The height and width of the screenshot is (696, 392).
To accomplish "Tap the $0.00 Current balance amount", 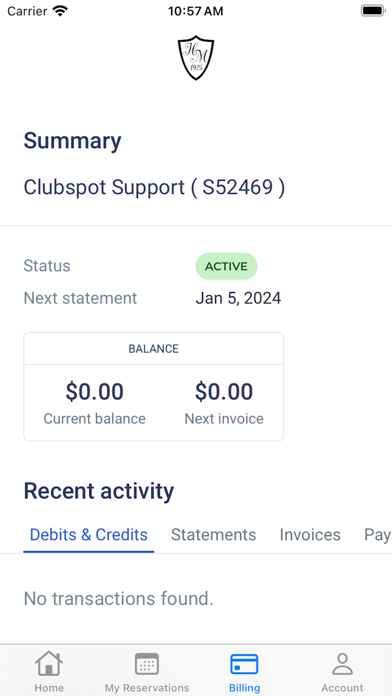I will click(x=95, y=392).
